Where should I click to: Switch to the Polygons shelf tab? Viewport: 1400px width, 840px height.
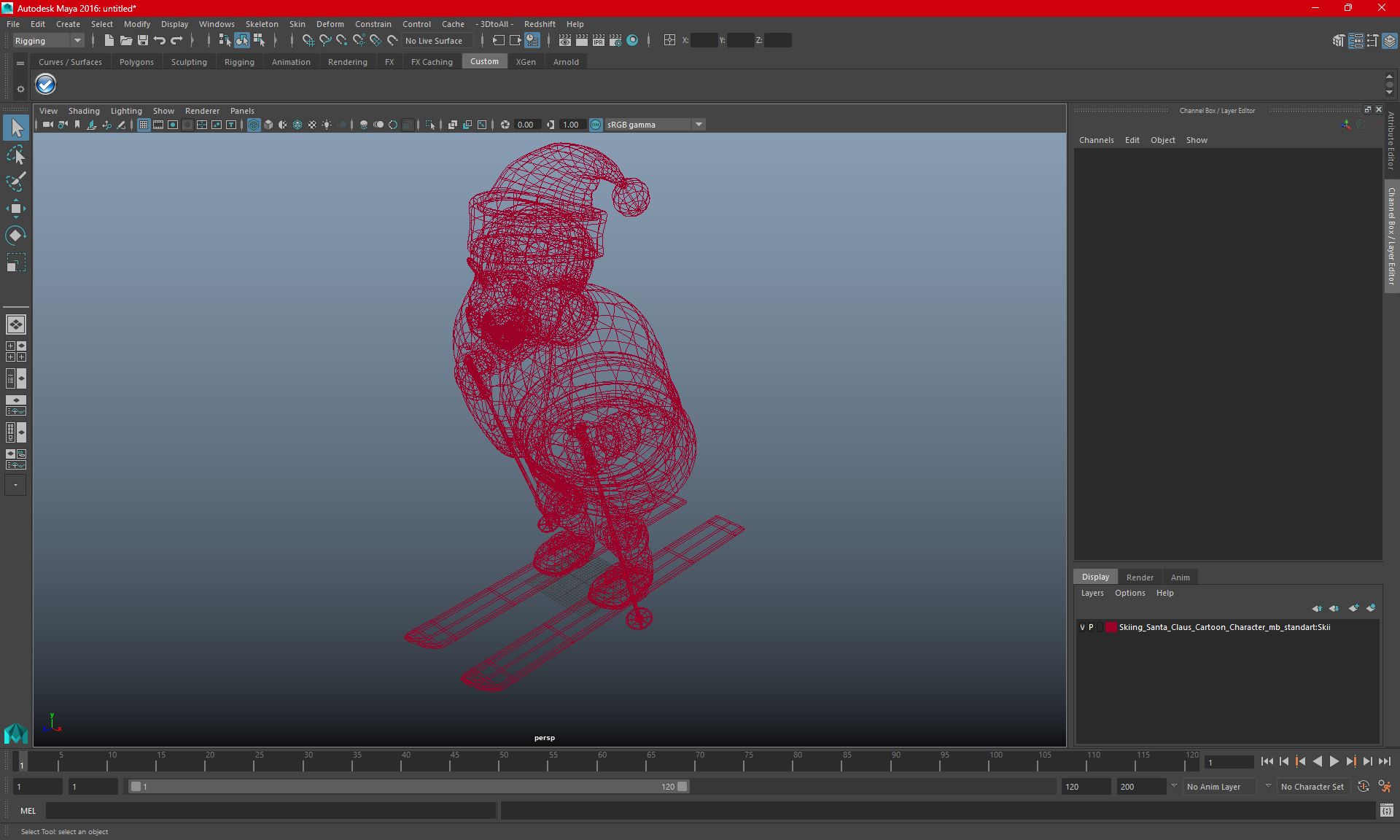136,62
